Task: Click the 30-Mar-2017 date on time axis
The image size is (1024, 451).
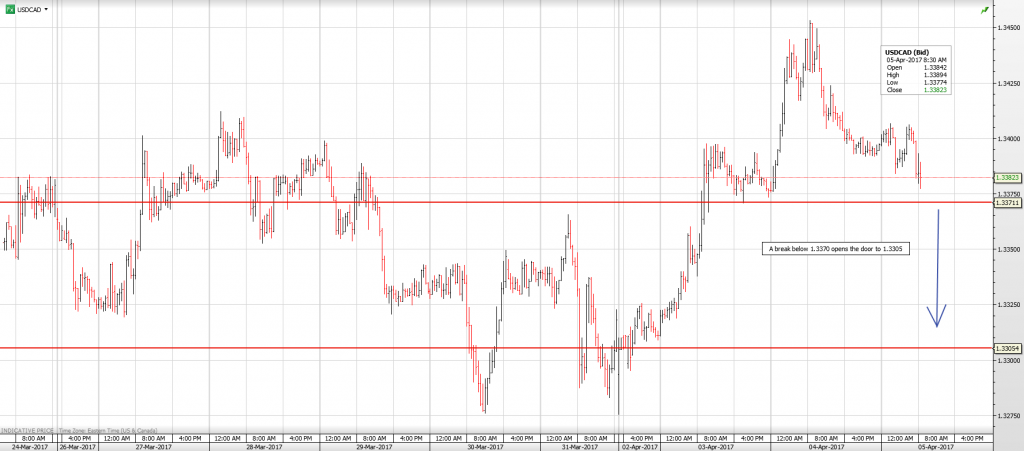Action: (489, 446)
